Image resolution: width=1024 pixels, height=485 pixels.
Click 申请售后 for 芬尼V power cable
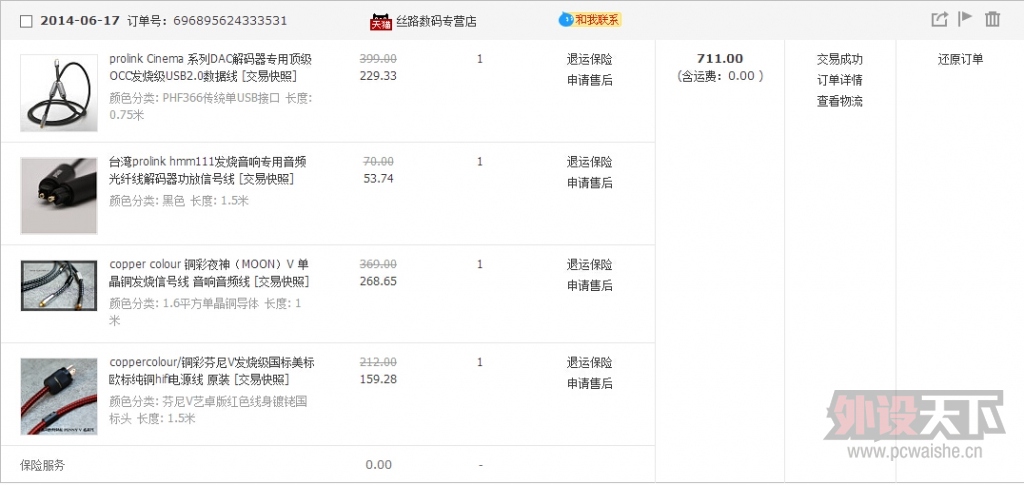click(590, 383)
